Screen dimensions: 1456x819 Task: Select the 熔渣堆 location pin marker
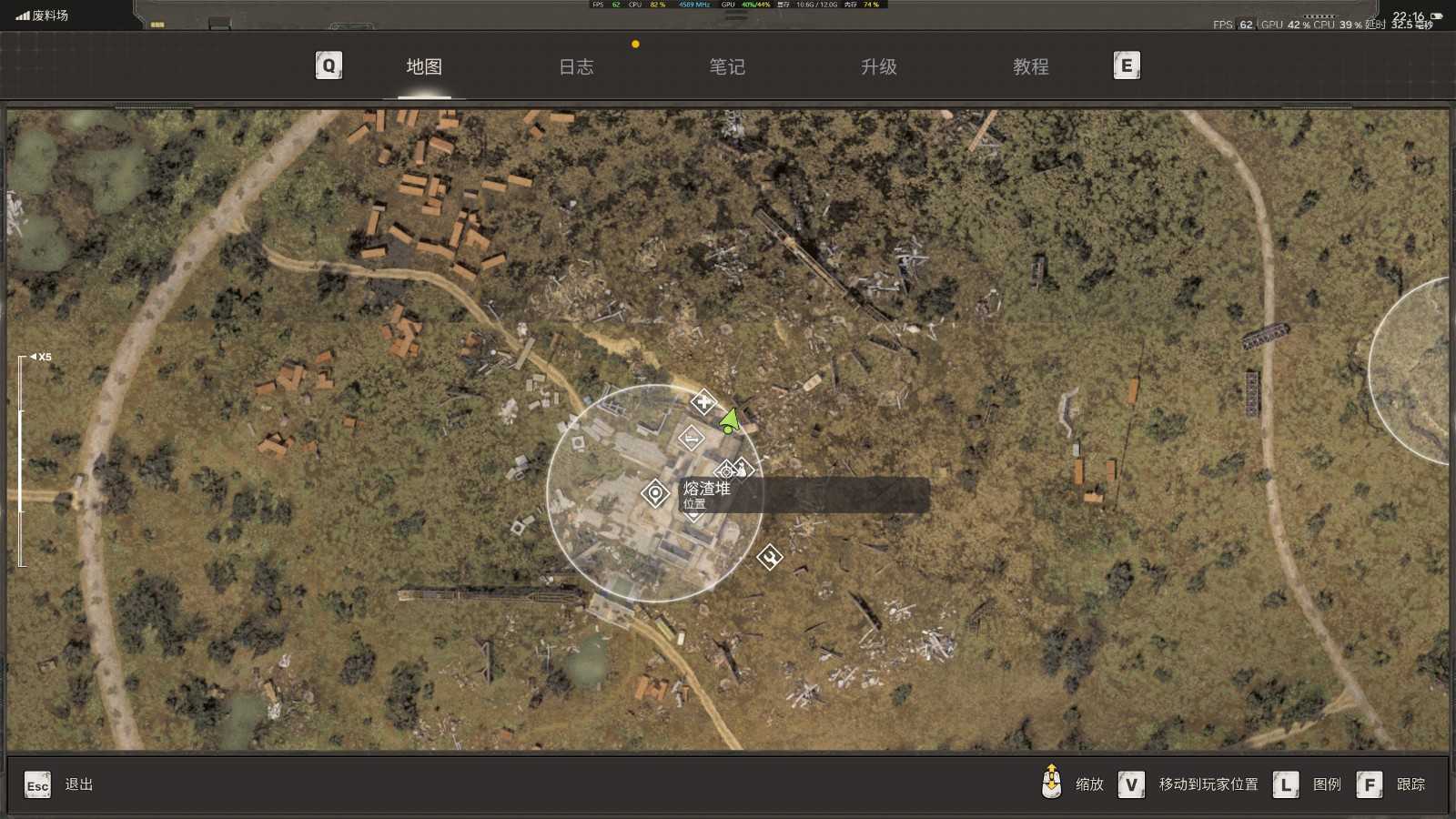pyautogui.click(x=654, y=493)
